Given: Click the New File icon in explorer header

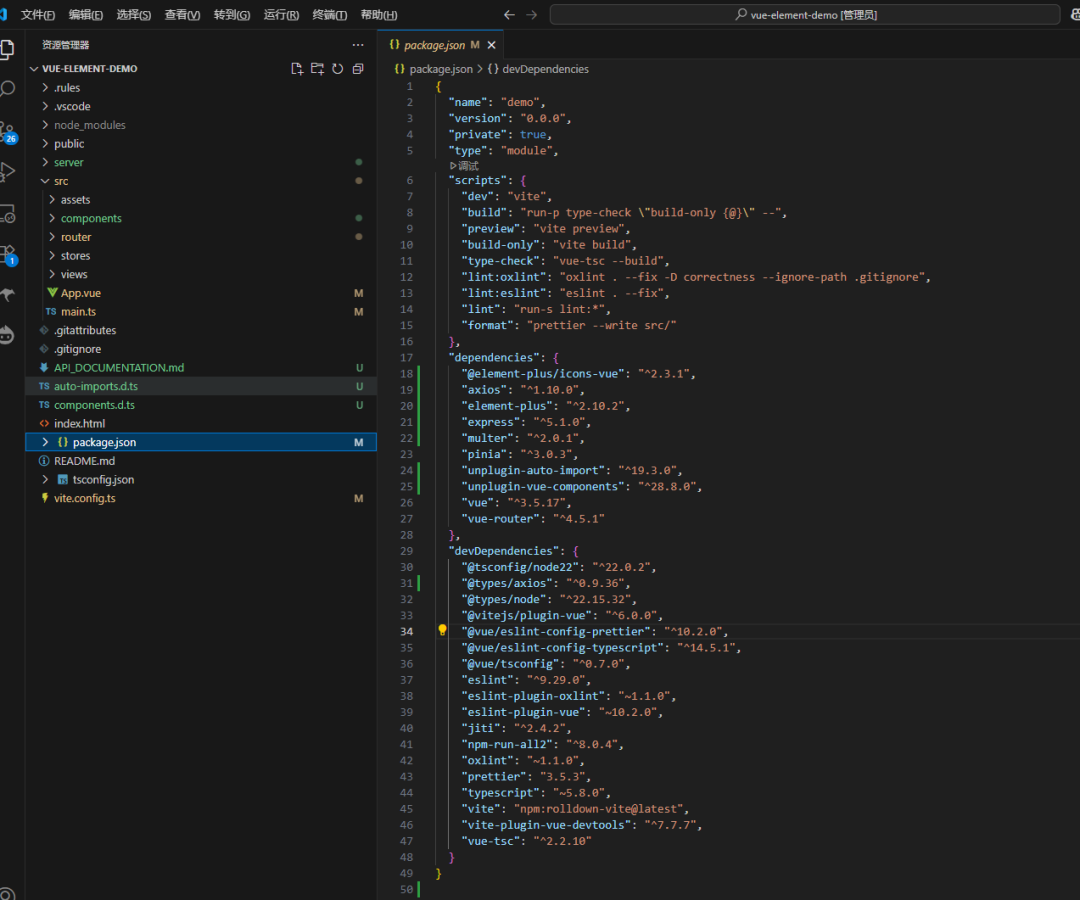Looking at the screenshot, I should point(297,69).
